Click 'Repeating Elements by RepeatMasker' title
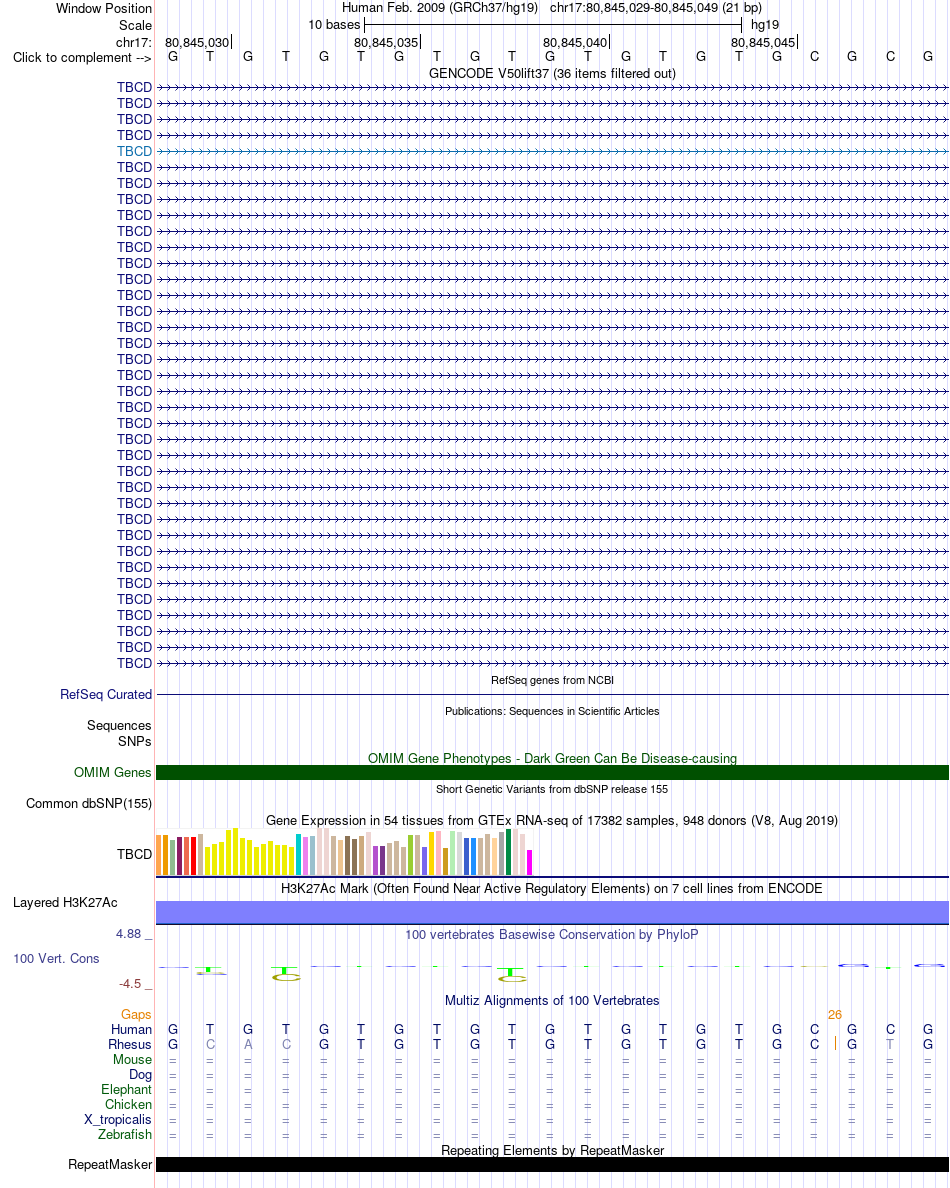 552,1151
